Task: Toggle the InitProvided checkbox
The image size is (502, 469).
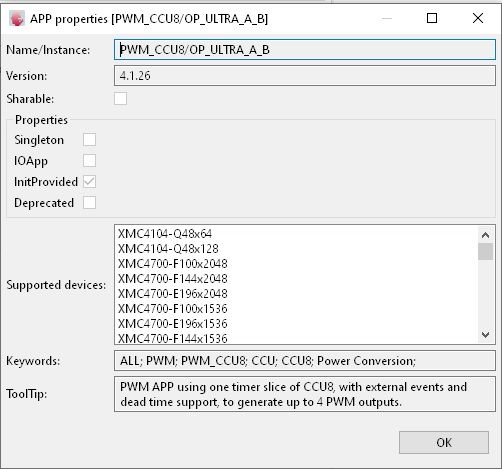Action: pos(89,182)
